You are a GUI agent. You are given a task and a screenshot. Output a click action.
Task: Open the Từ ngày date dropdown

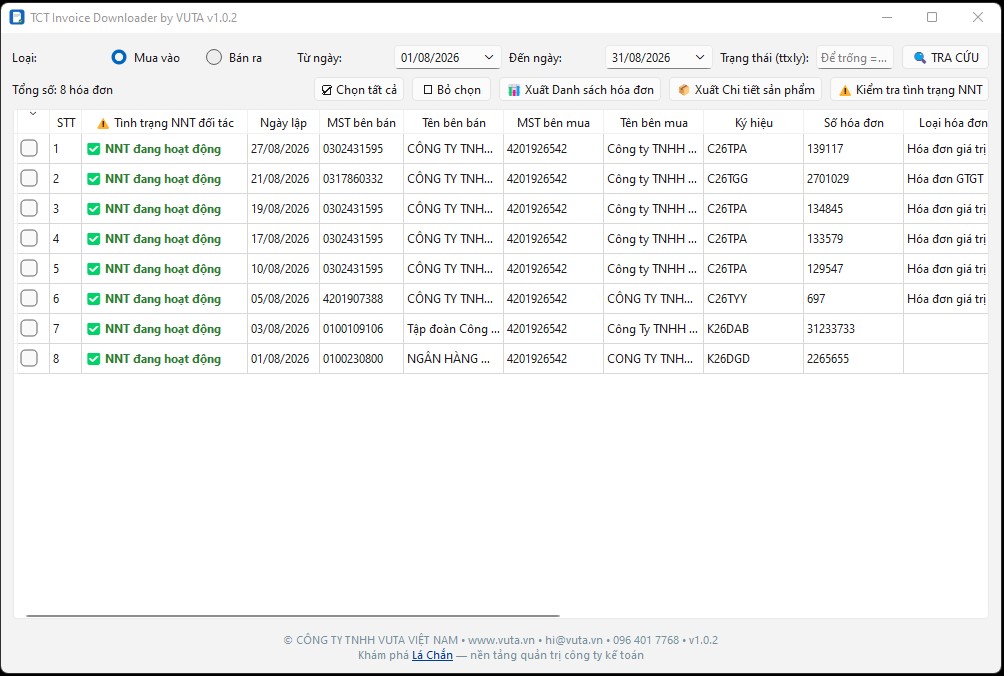point(489,58)
